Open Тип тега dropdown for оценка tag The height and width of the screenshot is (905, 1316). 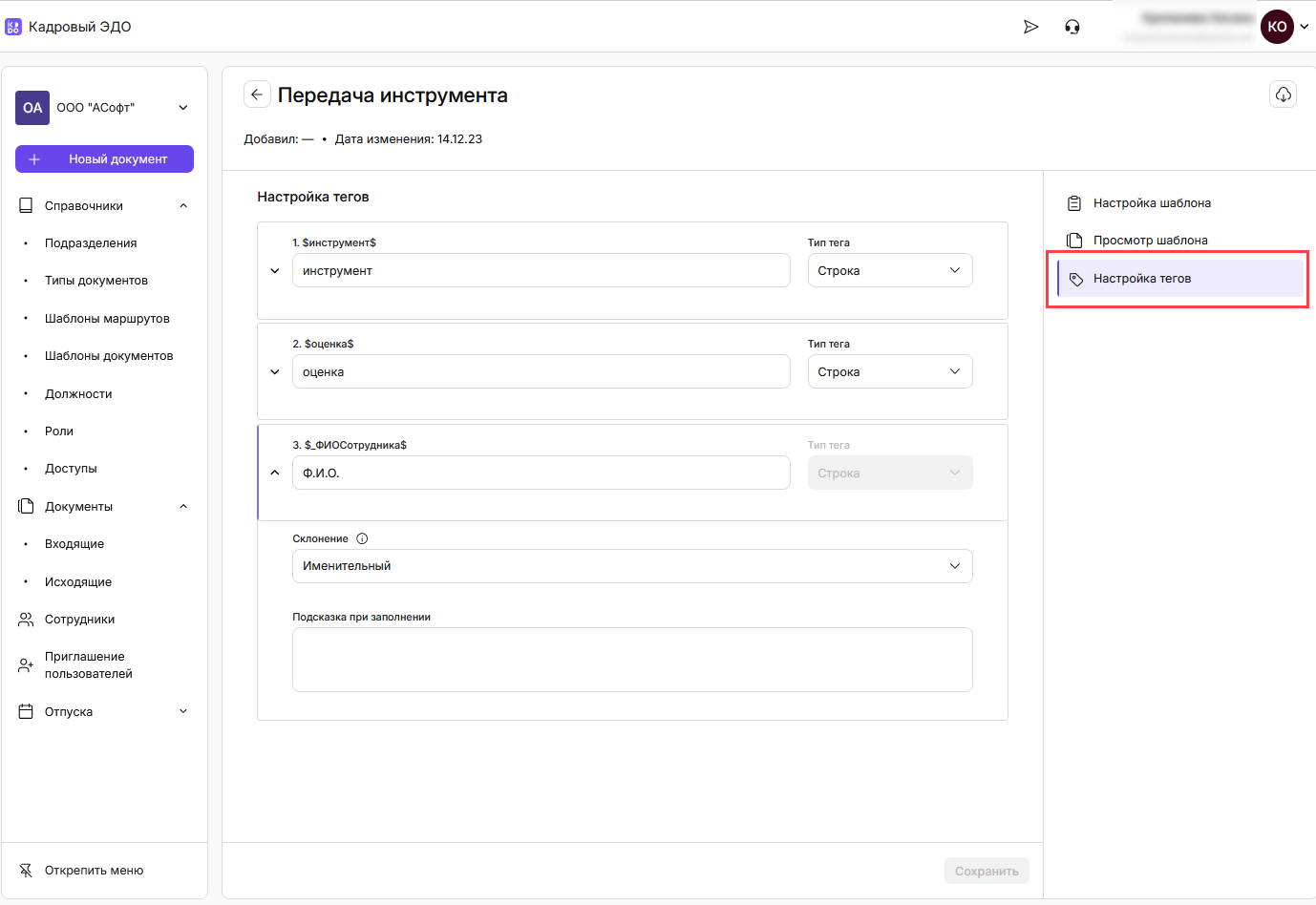889,372
